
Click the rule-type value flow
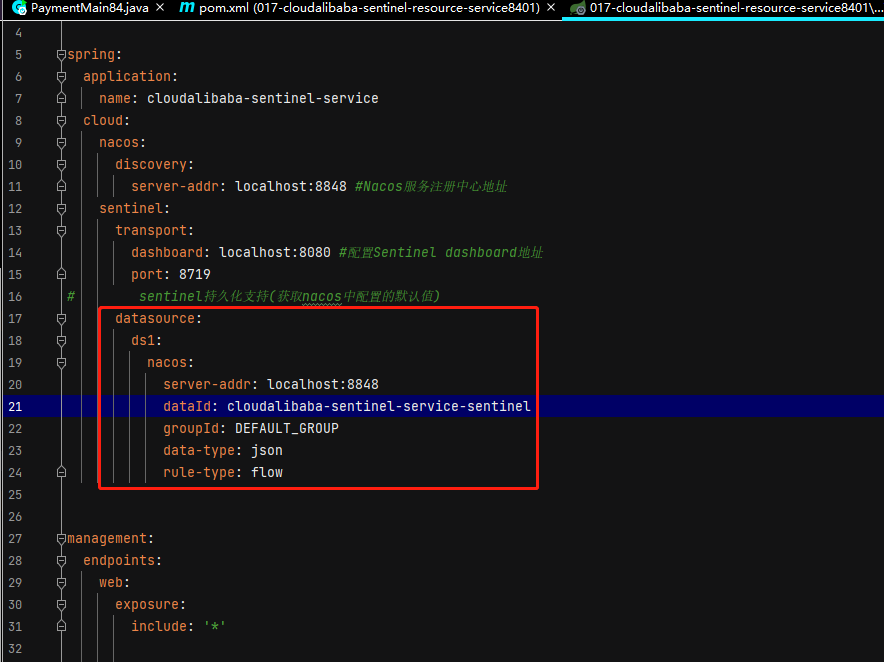coord(267,473)
